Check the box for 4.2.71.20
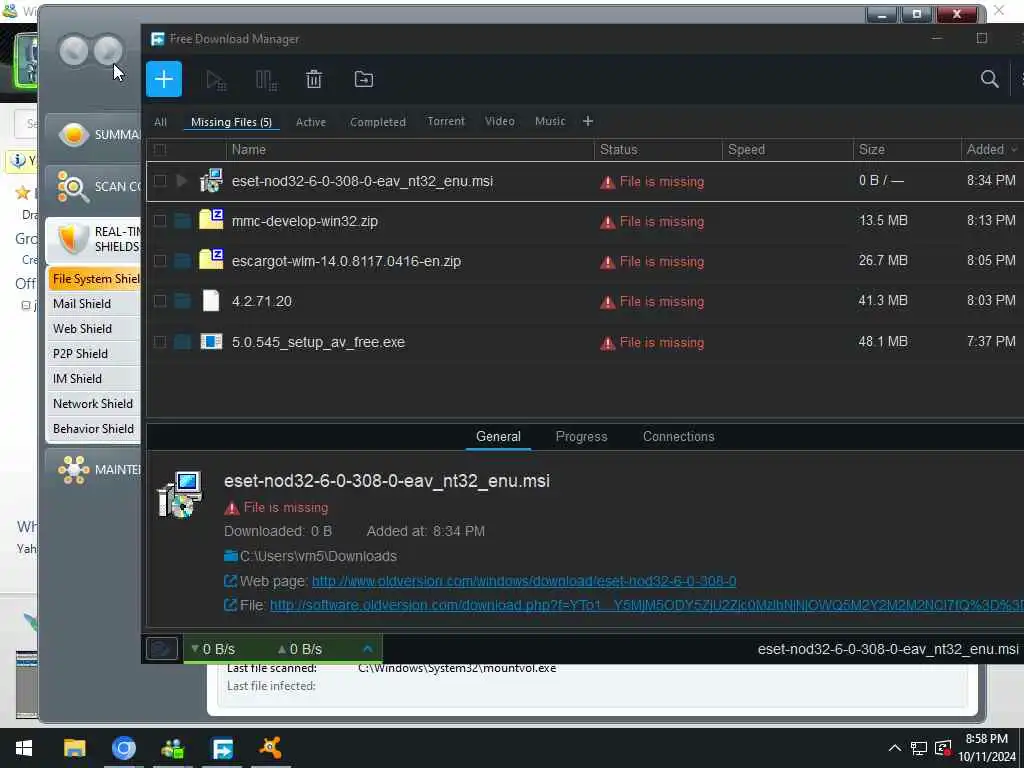The image size is (1024, 768). 160,301
